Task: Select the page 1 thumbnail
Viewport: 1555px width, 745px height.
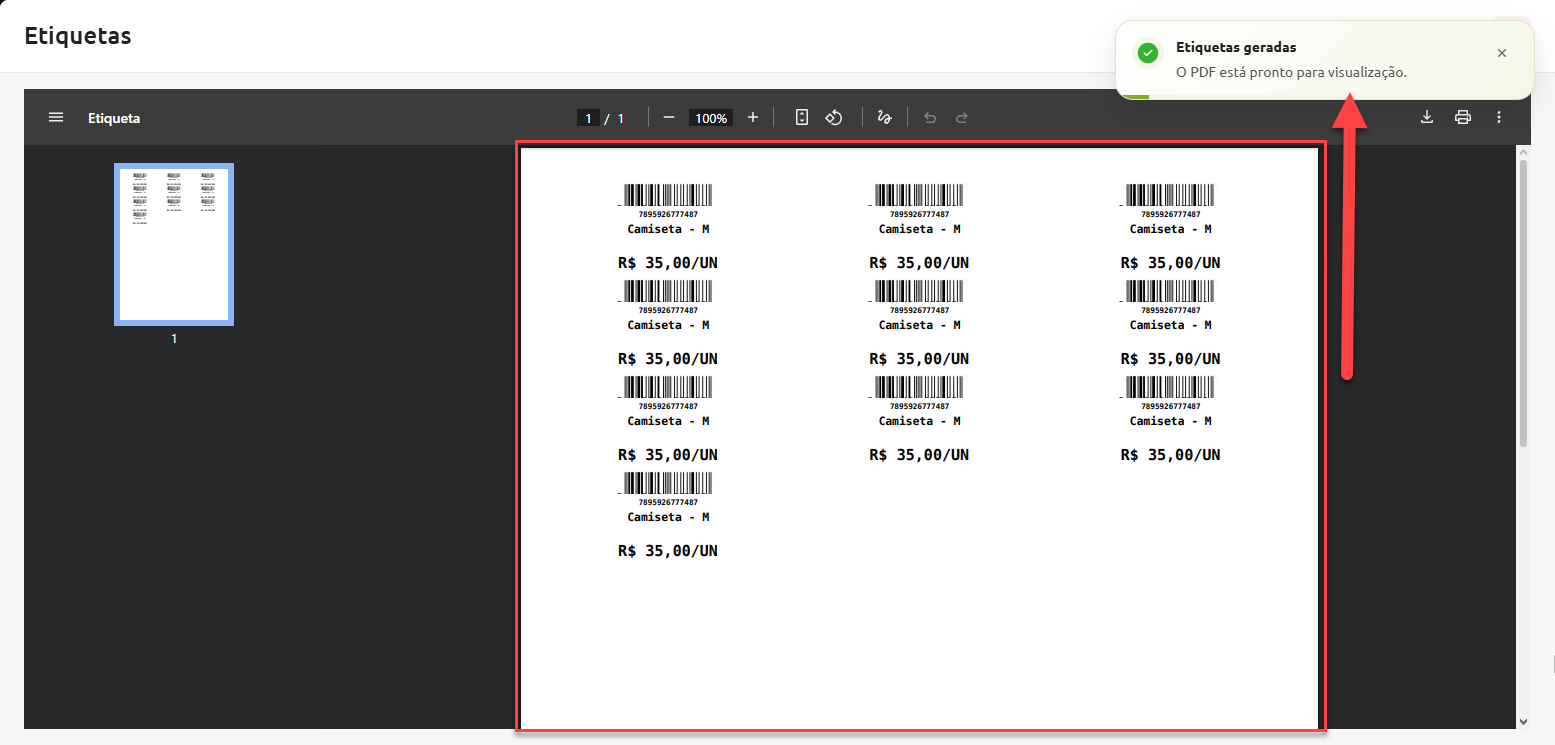Action: (x=174, y=244)
